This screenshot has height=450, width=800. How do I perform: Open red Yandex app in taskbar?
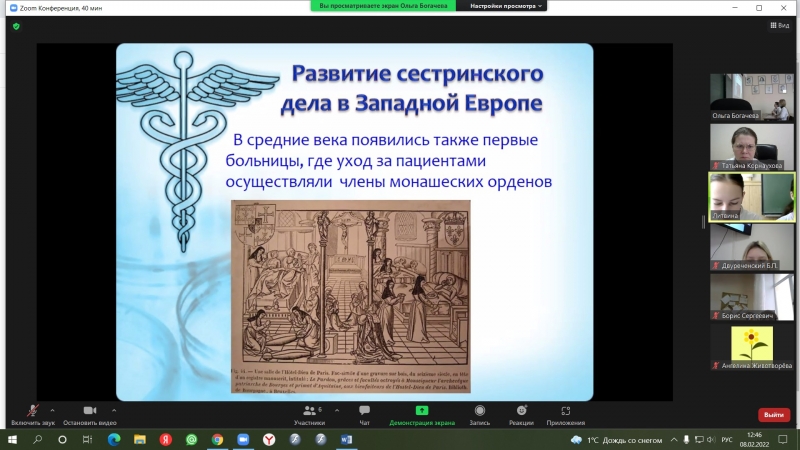pos(165,439)
